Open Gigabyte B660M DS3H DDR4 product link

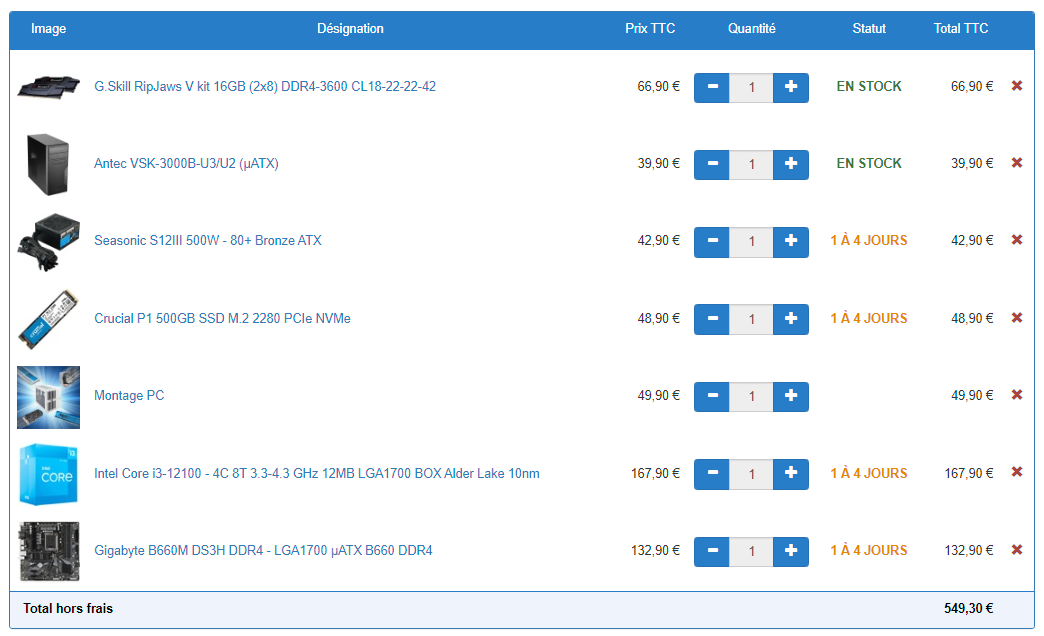[263, 551]
